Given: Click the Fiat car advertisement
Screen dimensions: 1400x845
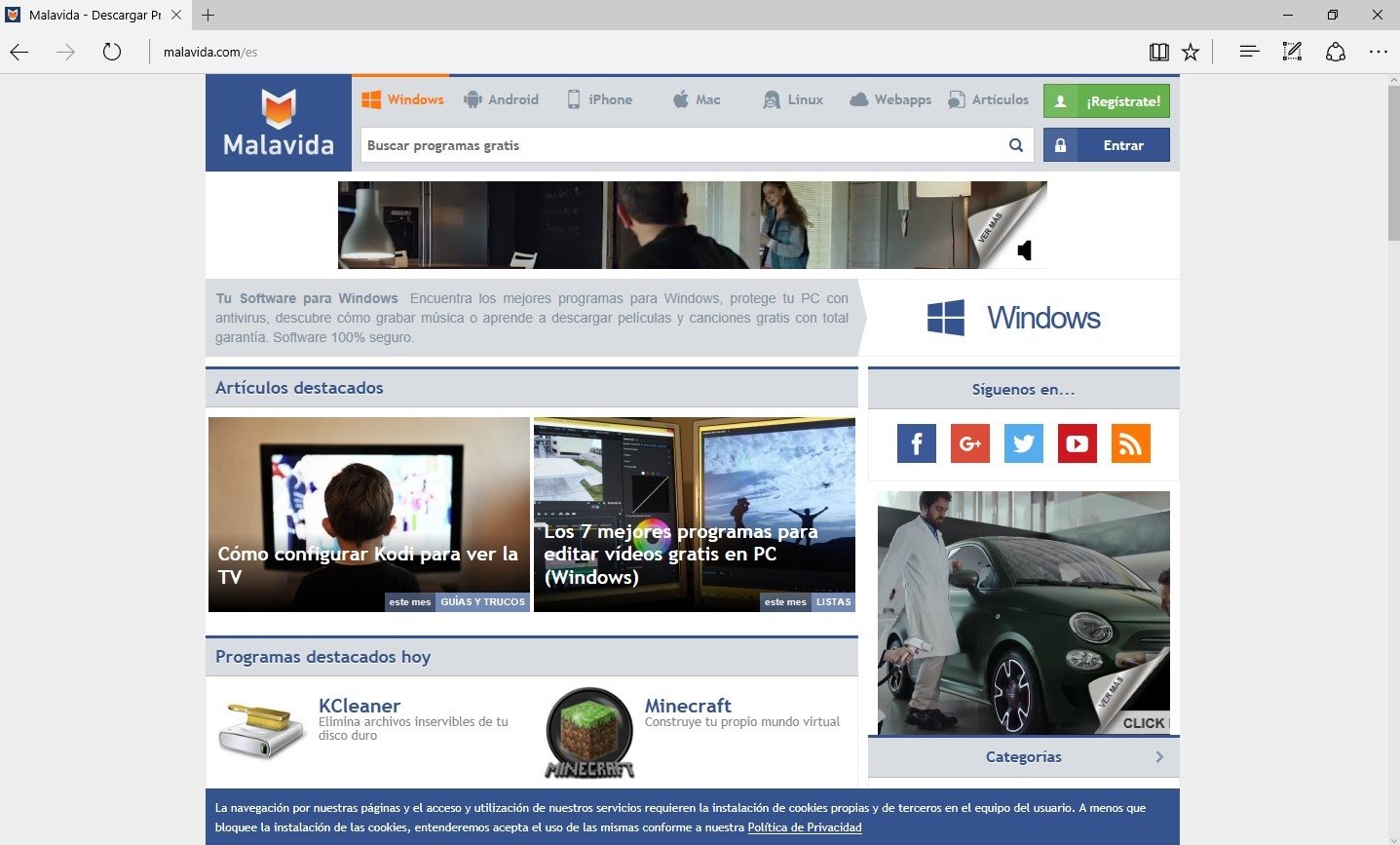Looking at the screenshot, I should (1024, 613).
